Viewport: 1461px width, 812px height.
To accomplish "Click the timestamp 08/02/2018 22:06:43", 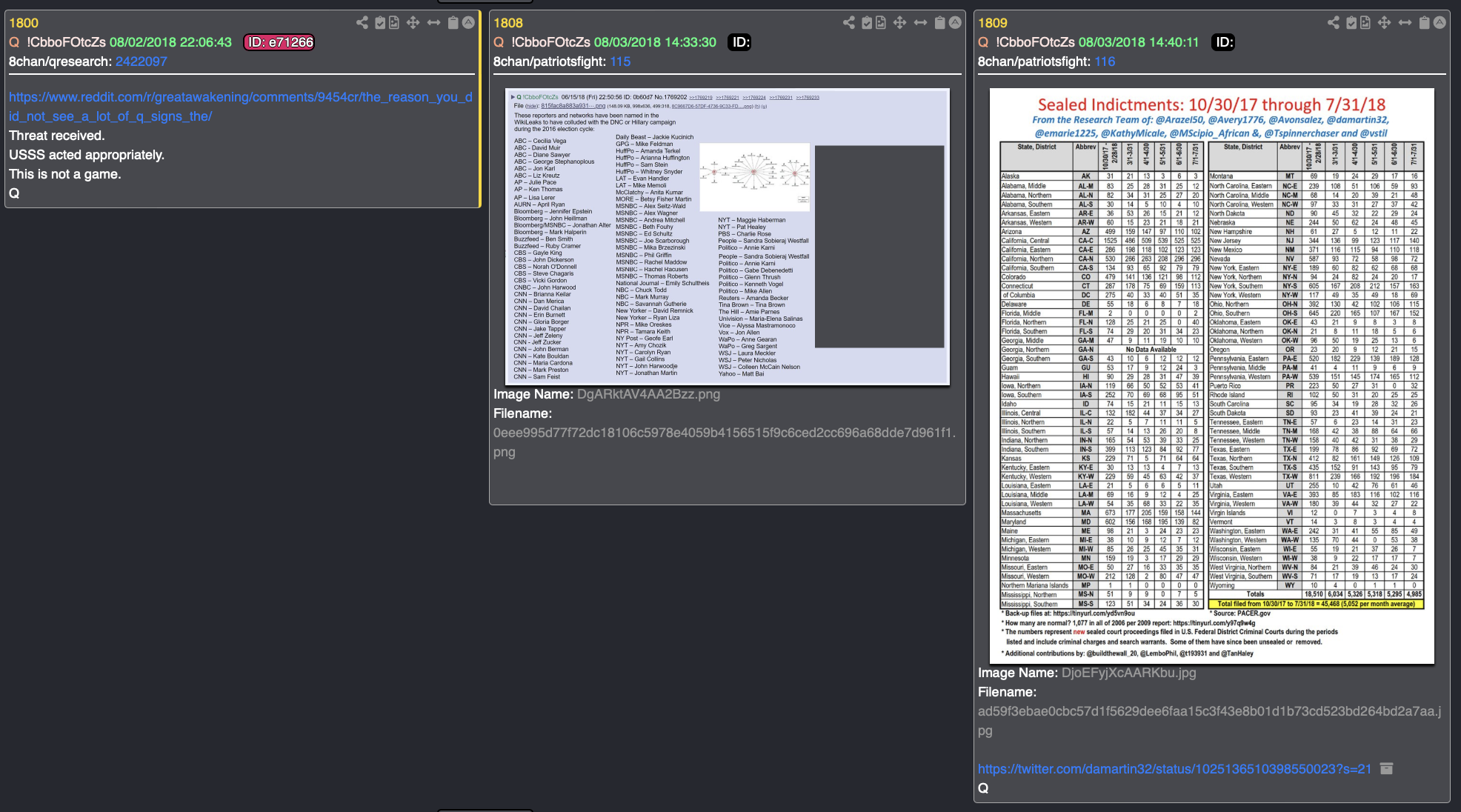I will (170, 42).
